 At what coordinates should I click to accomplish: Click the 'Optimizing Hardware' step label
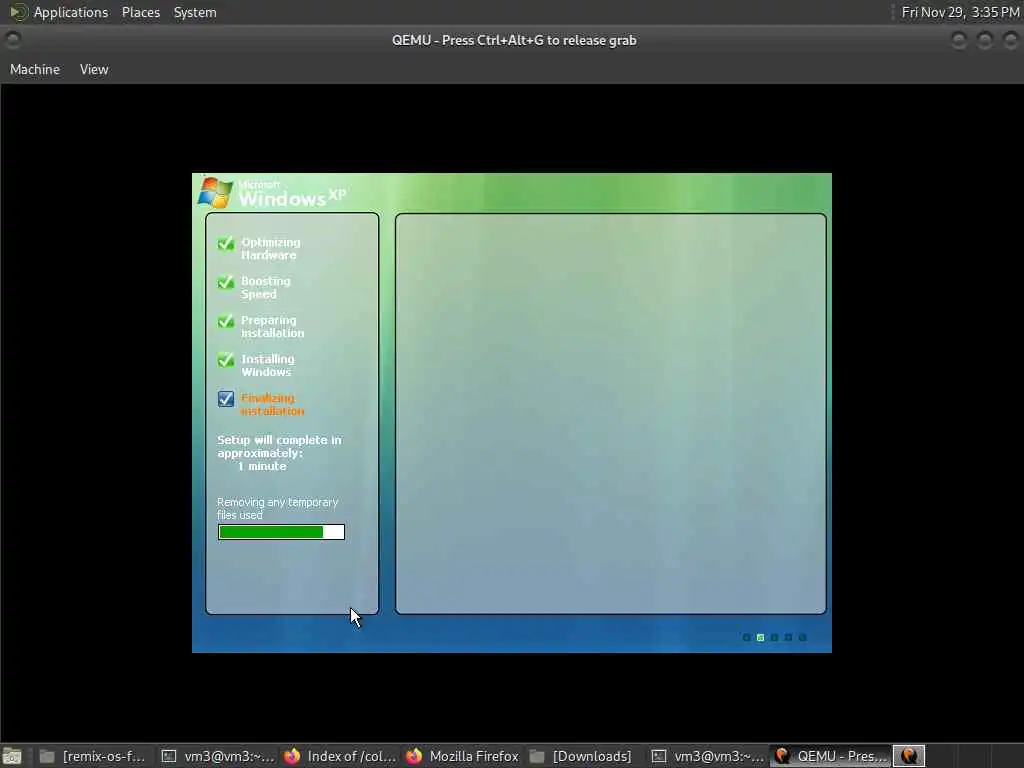[270, 249]
